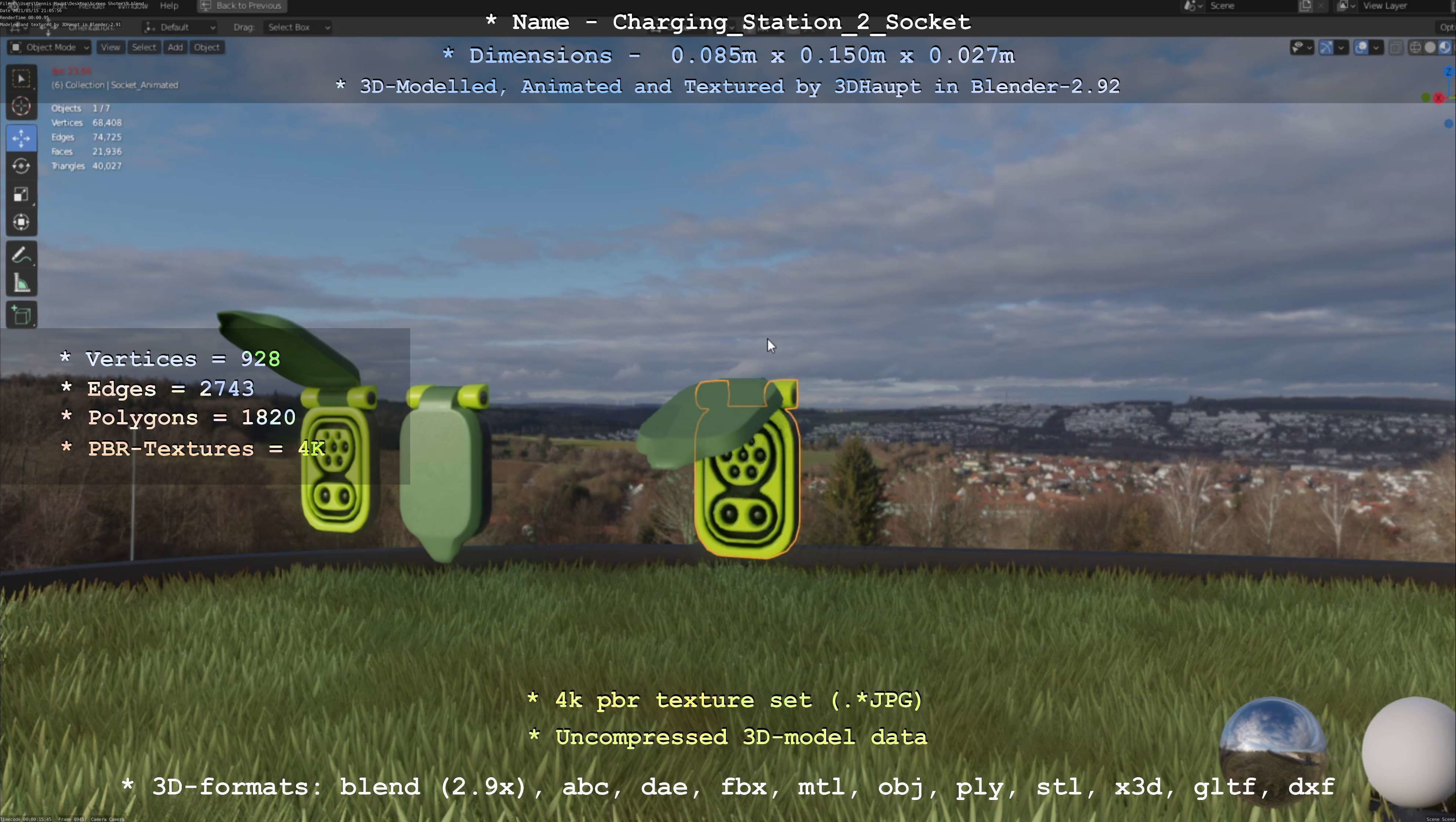
Task: Expand the overlays options arrow
Action: coord(1376,47)
